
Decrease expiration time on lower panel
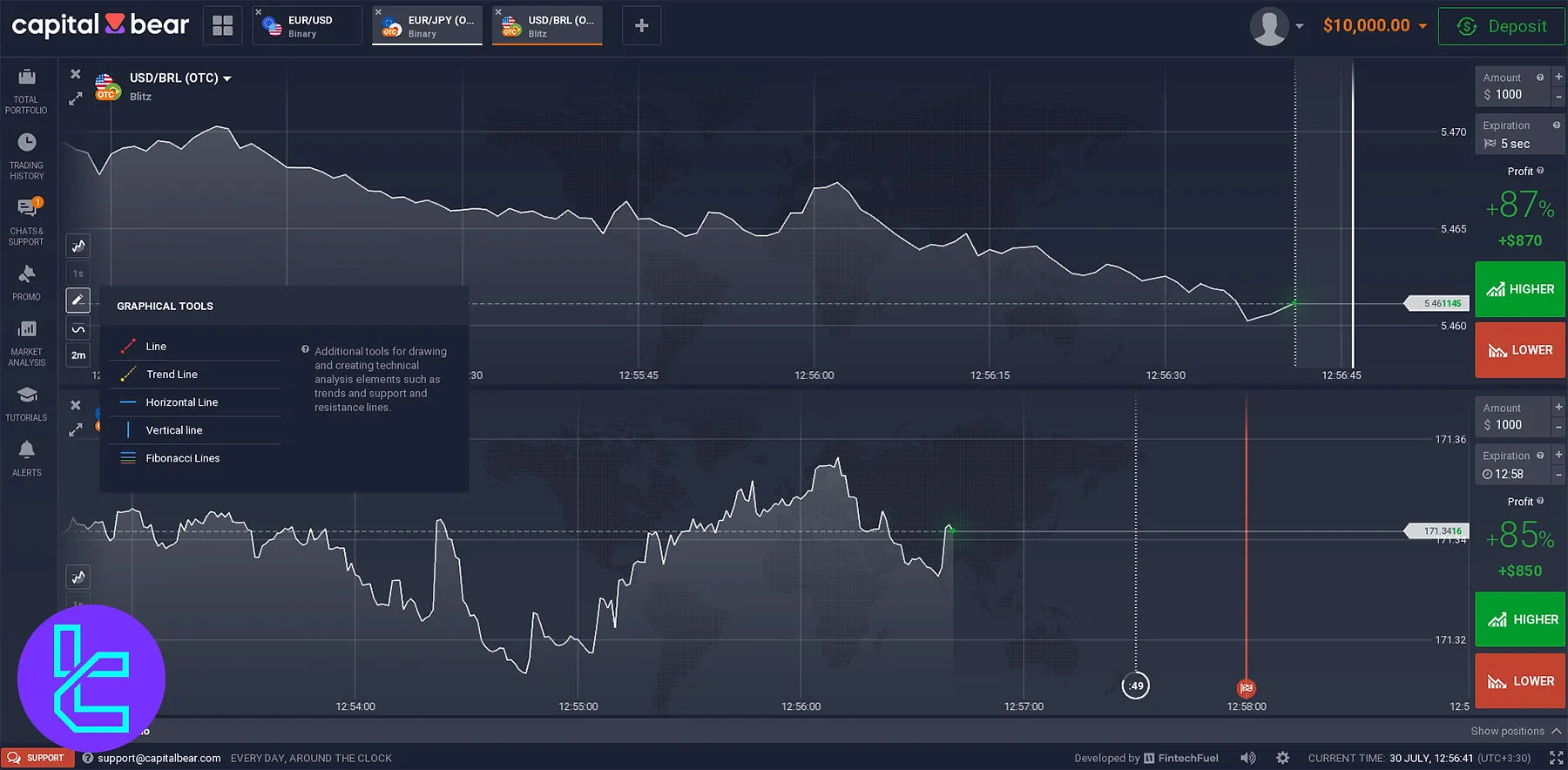(x=1558, y=475)
